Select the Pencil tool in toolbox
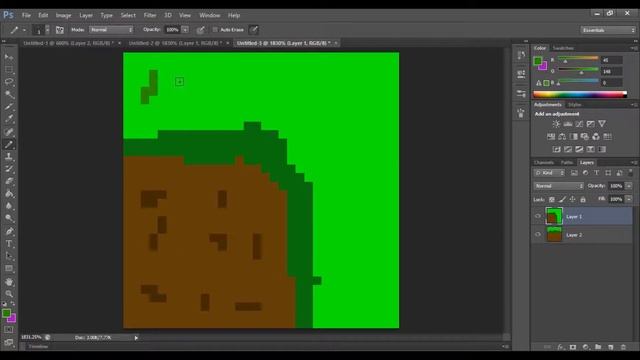640x360 pixels. tap(9, 144)
